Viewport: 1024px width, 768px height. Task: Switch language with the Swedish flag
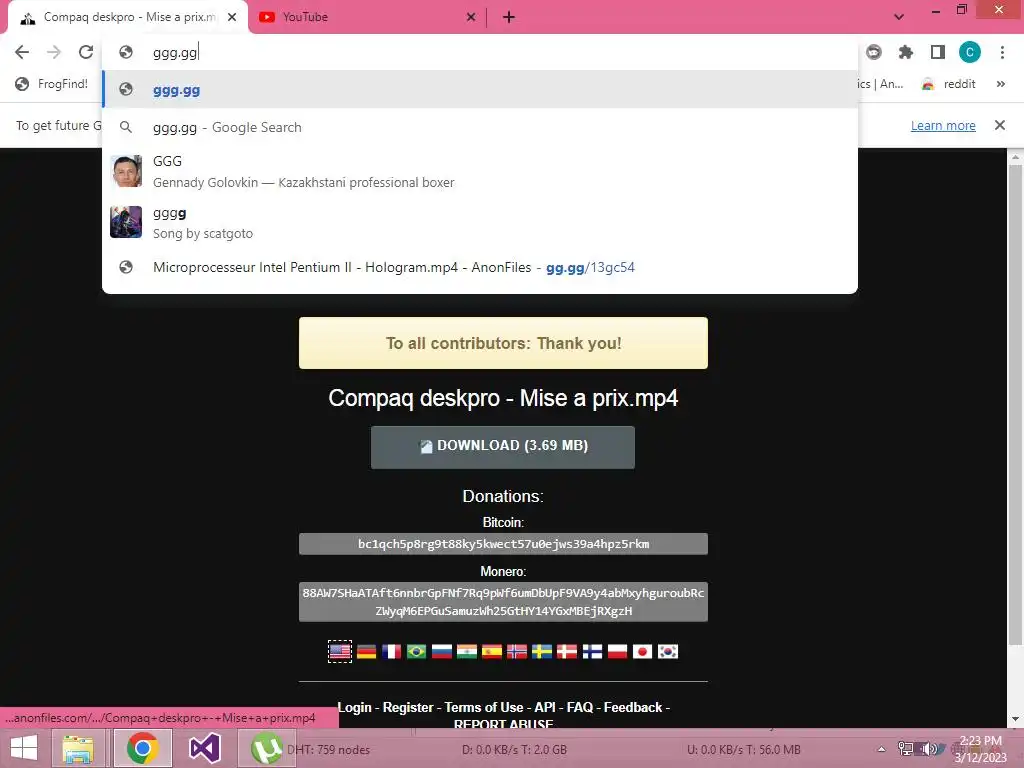[x=541, y=652]
